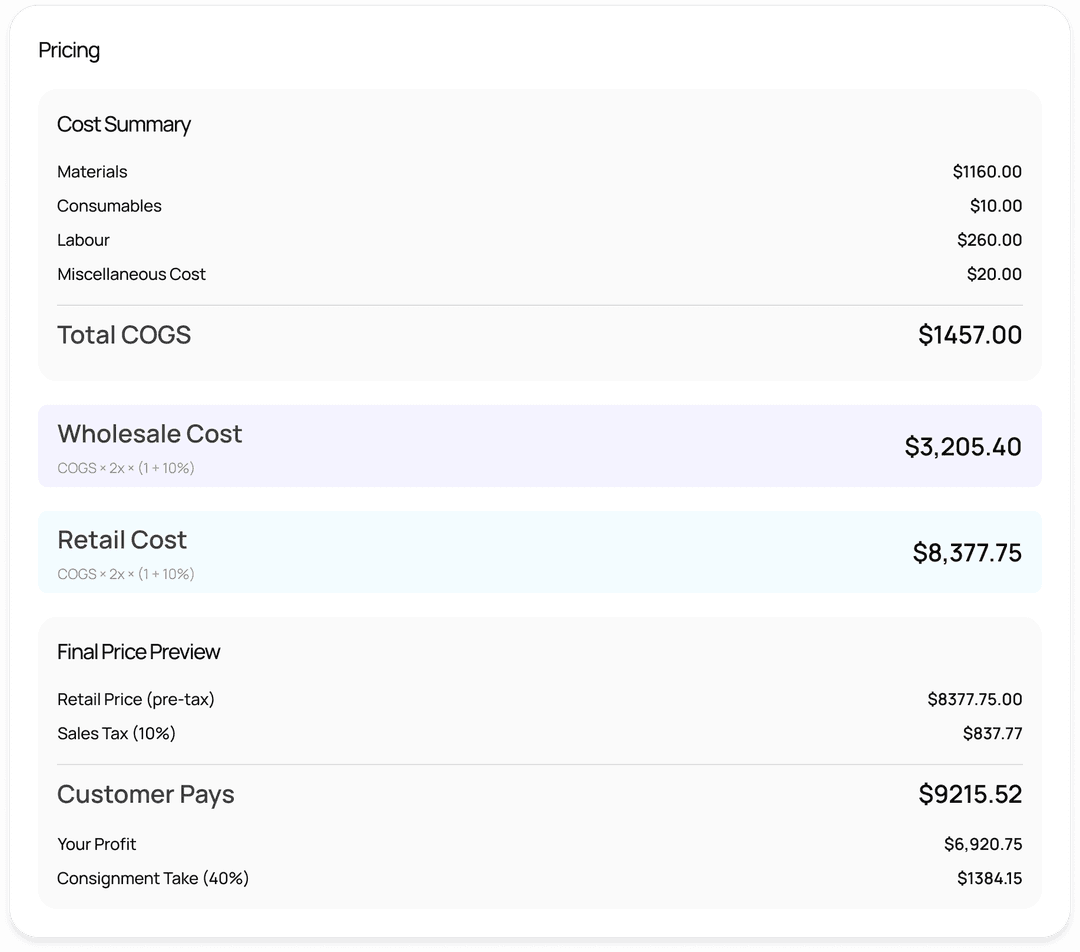The width and height of the screenshot is (1080, 952).
Task: Select the Cost Summary title
Action: pyautogui.click(x=124, y=125)
